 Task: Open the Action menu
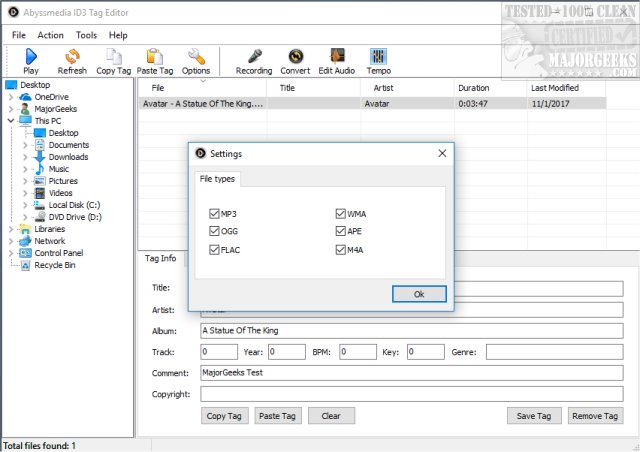tap(51, 35)
